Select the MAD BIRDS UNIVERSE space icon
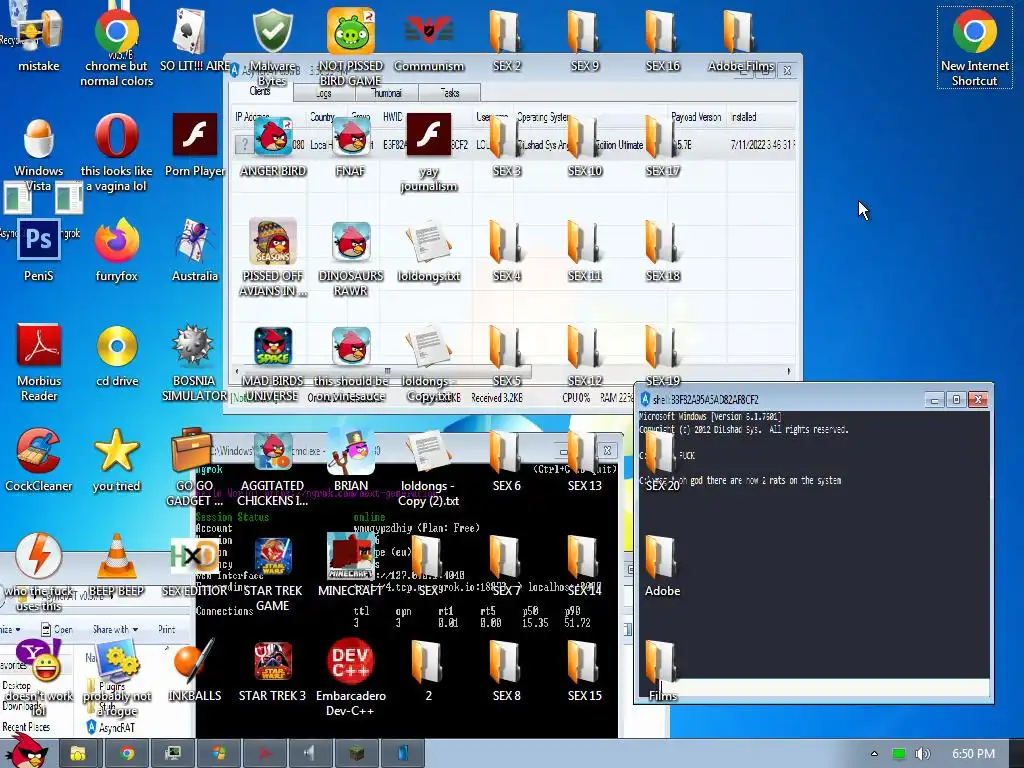The width and height of the screenshot is (1024, 768). point(272,347)
